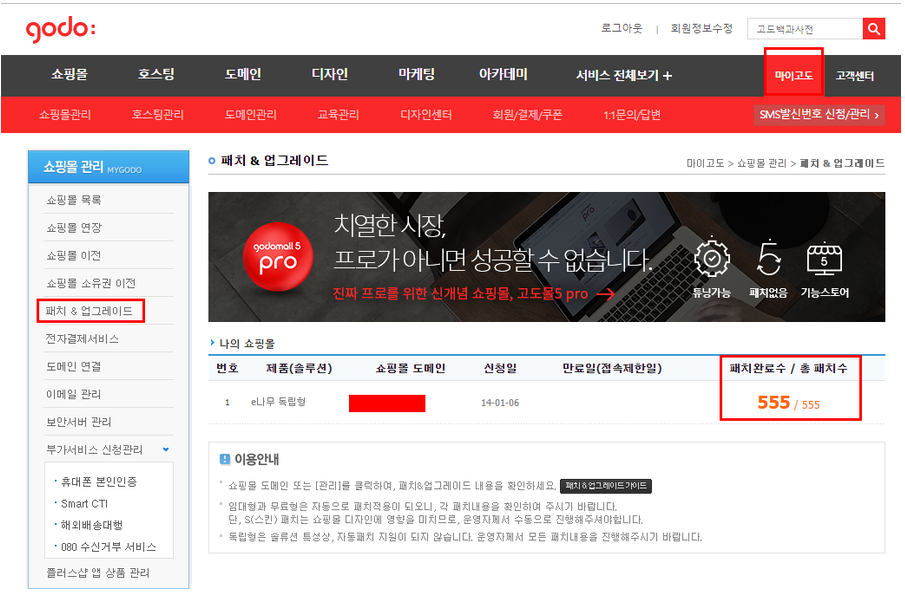905x592 pixels.
Task: Open the 마이고도 top menu
Action: pyautogui.click(x=794, y=75)
